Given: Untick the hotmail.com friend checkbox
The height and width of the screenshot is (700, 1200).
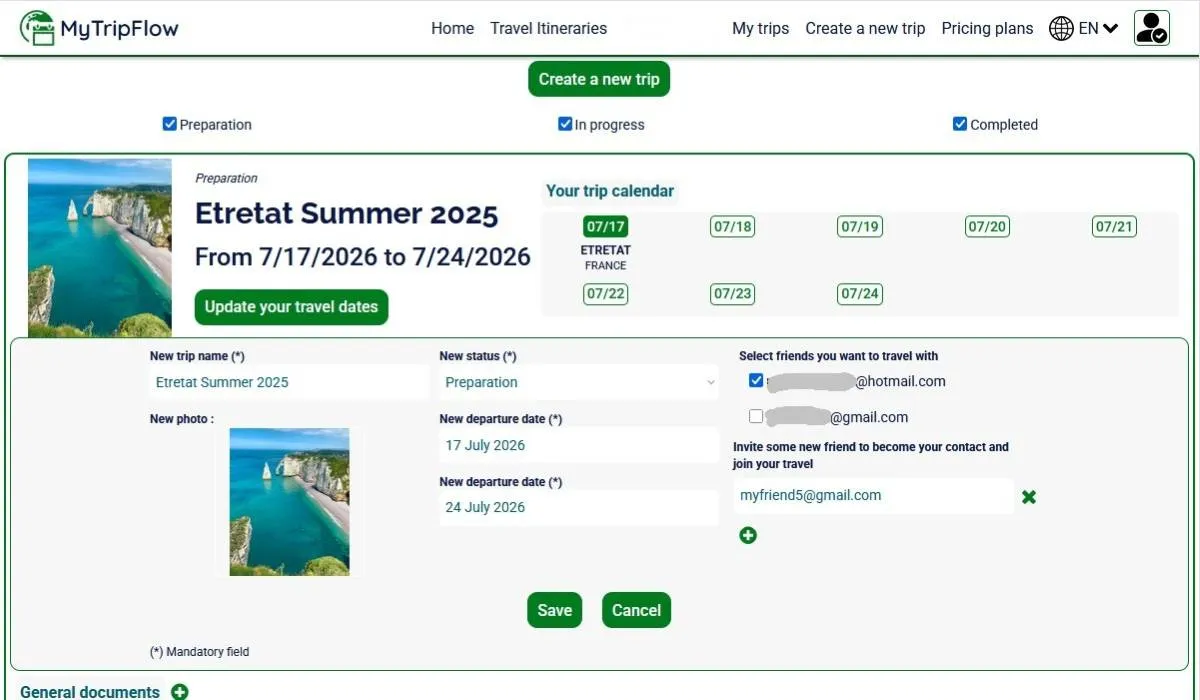Looking at the screenshot, I should 756,381.
